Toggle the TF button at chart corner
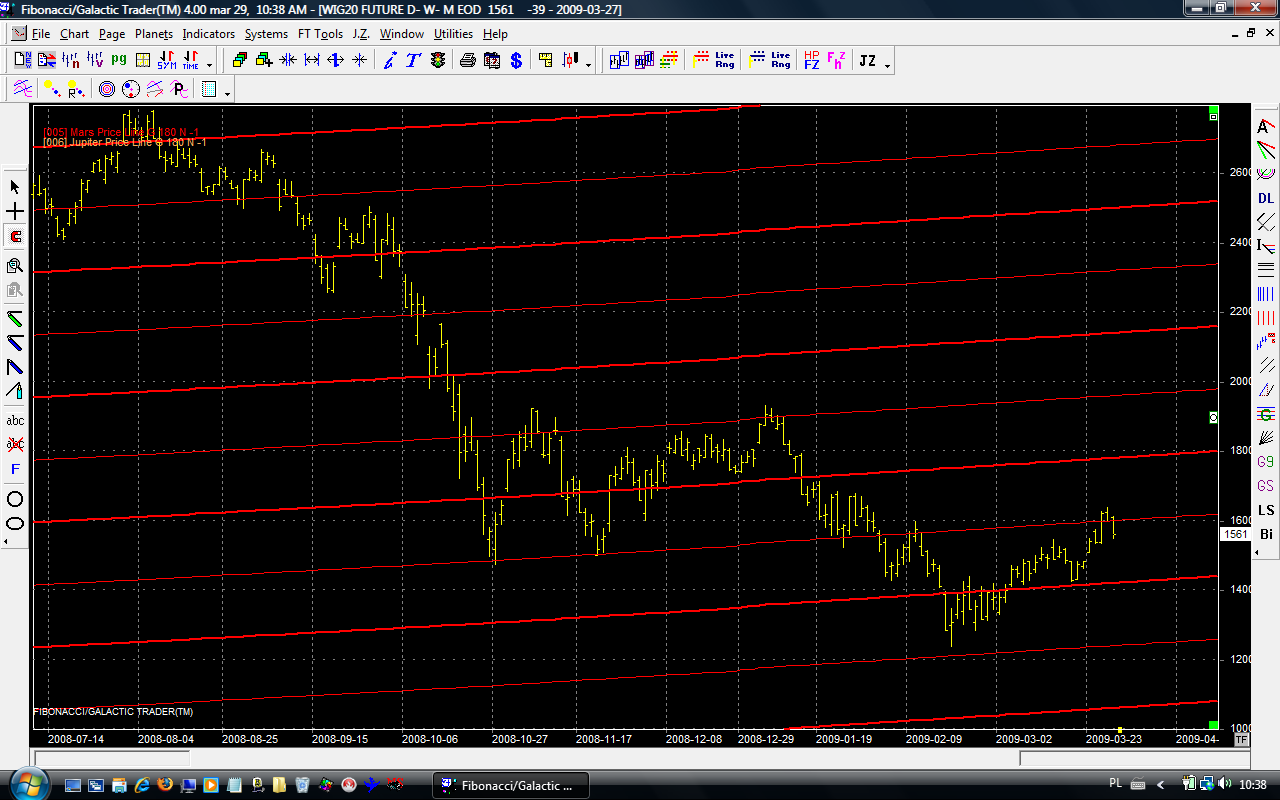Image resolution: width=1280 pixels, height=800 pixels. click(1241, 740)
